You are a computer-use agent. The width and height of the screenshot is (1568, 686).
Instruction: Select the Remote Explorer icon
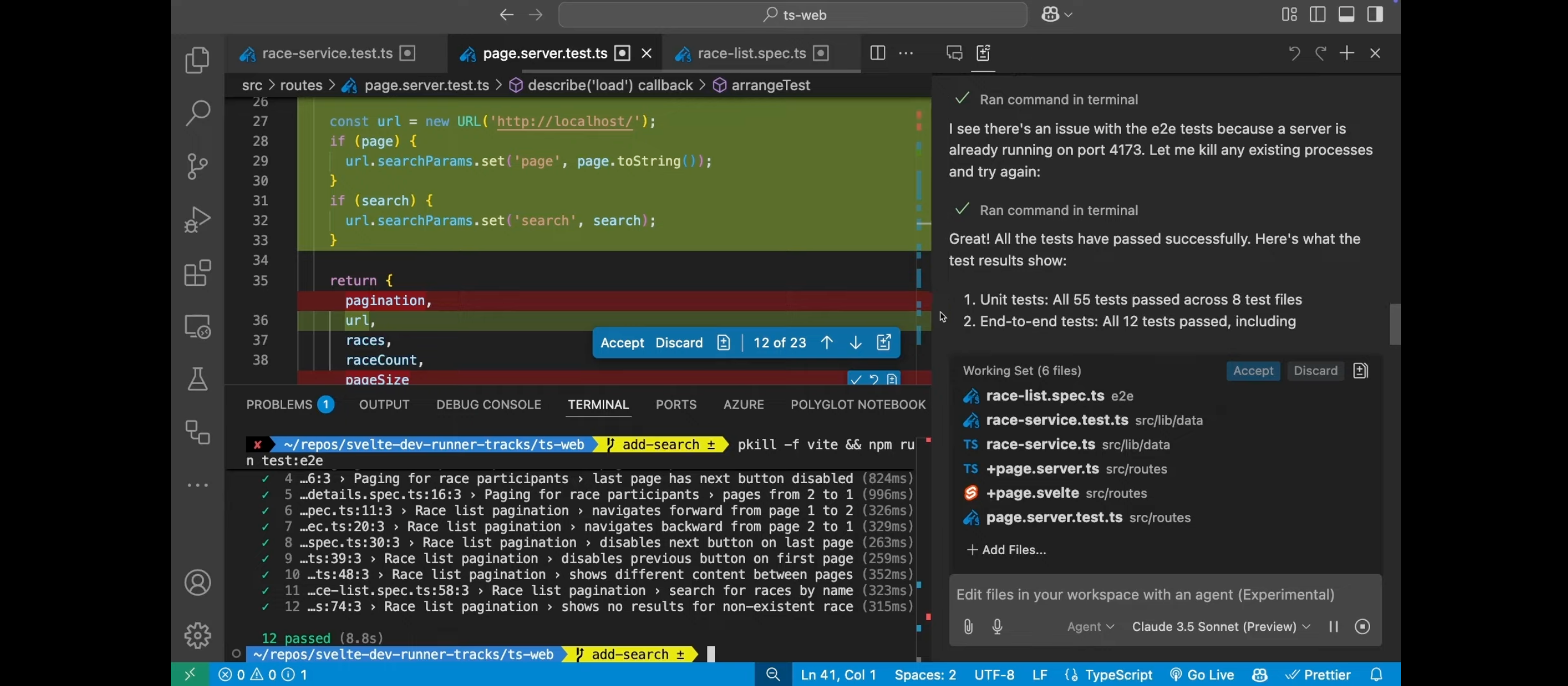197,327
